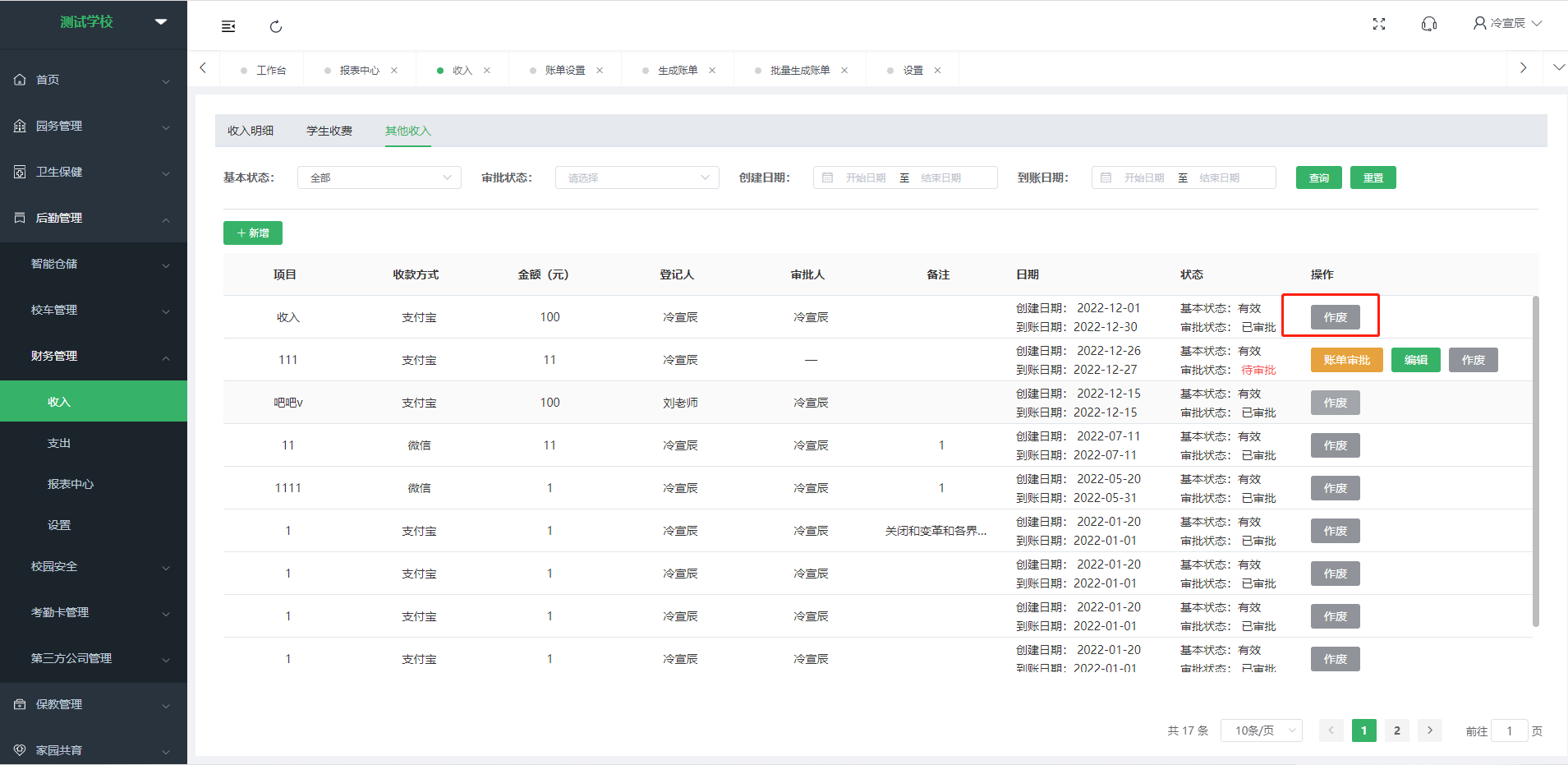The height and width of the screenshot is (765, 1568).
Task: Click the 家园共育 sidebar icon
Action: click(x=20, y=750)
